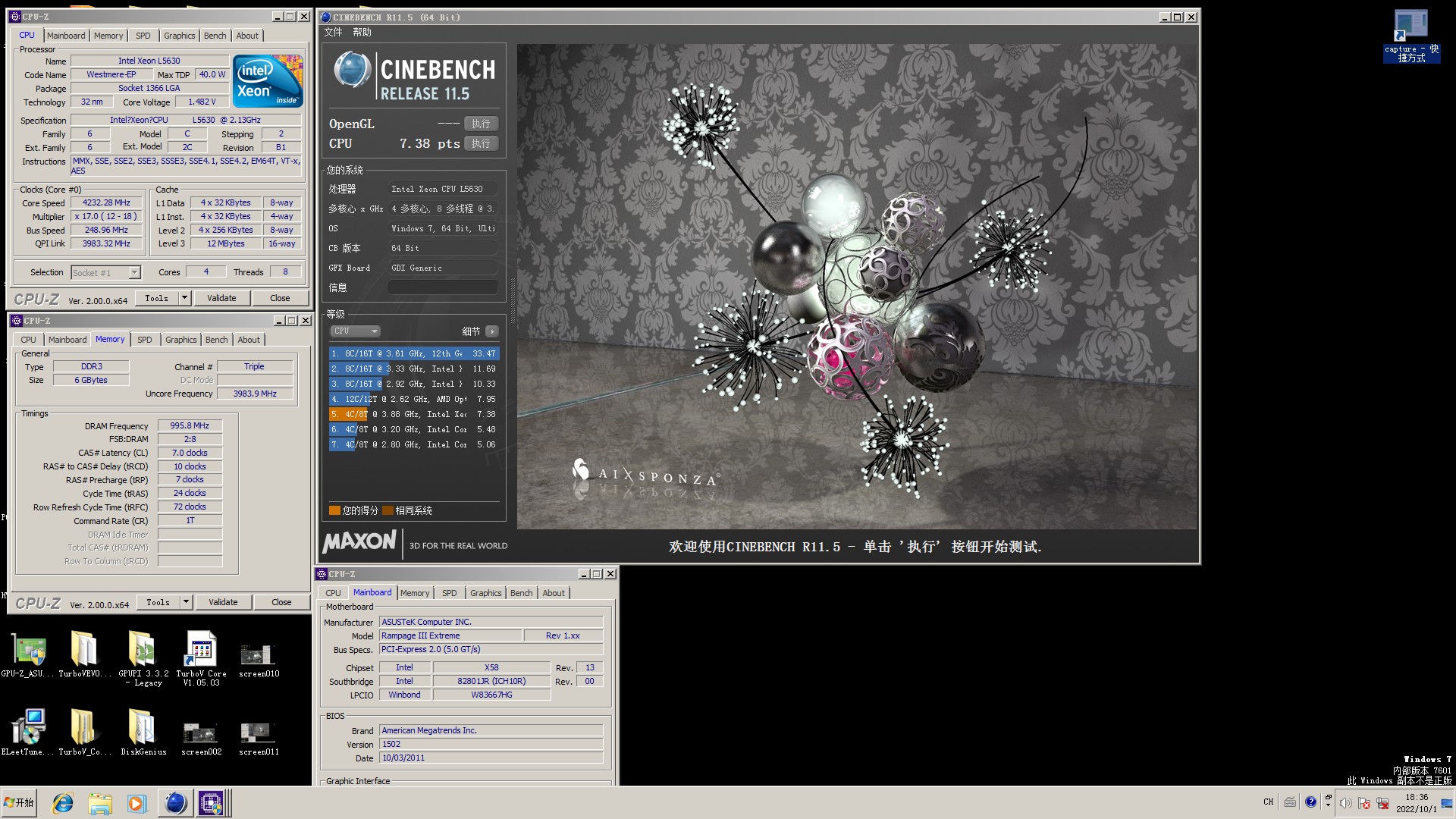Select the 12C/12T AMD Opteron ranking row
This screenshot has width=1456, height=819.
point(413,399)
